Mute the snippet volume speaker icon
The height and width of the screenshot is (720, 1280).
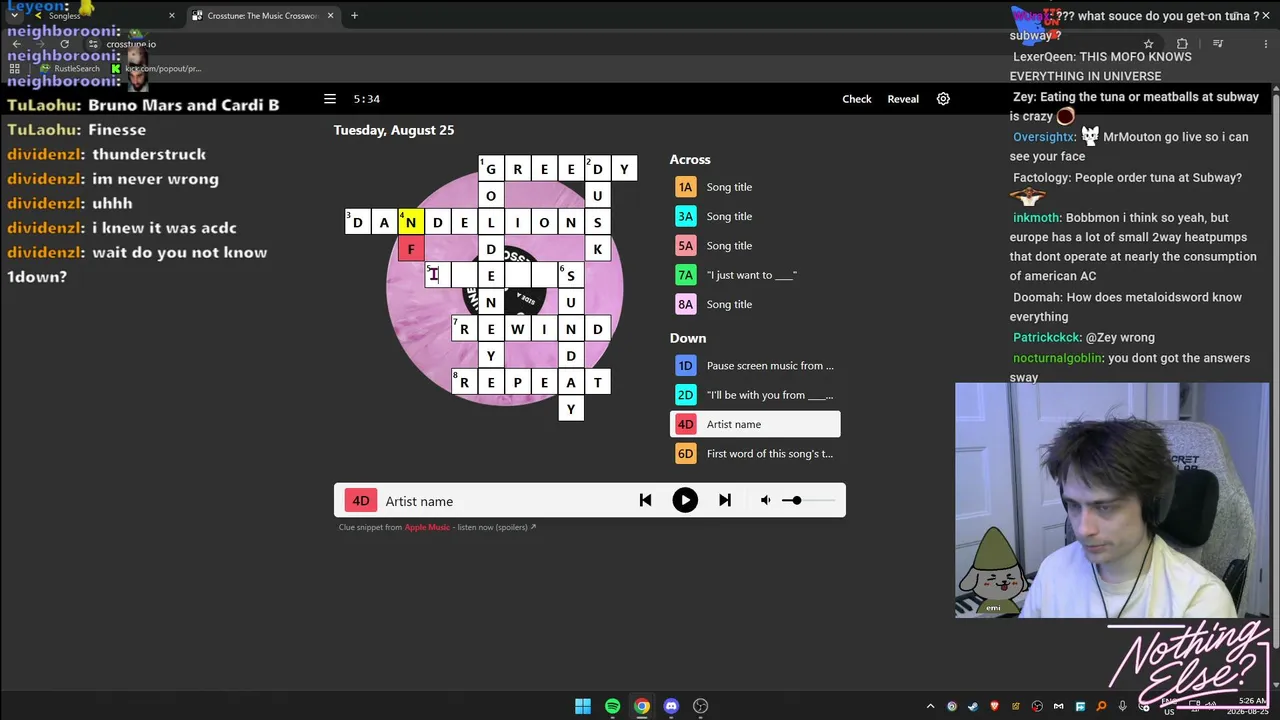[765, 500]
